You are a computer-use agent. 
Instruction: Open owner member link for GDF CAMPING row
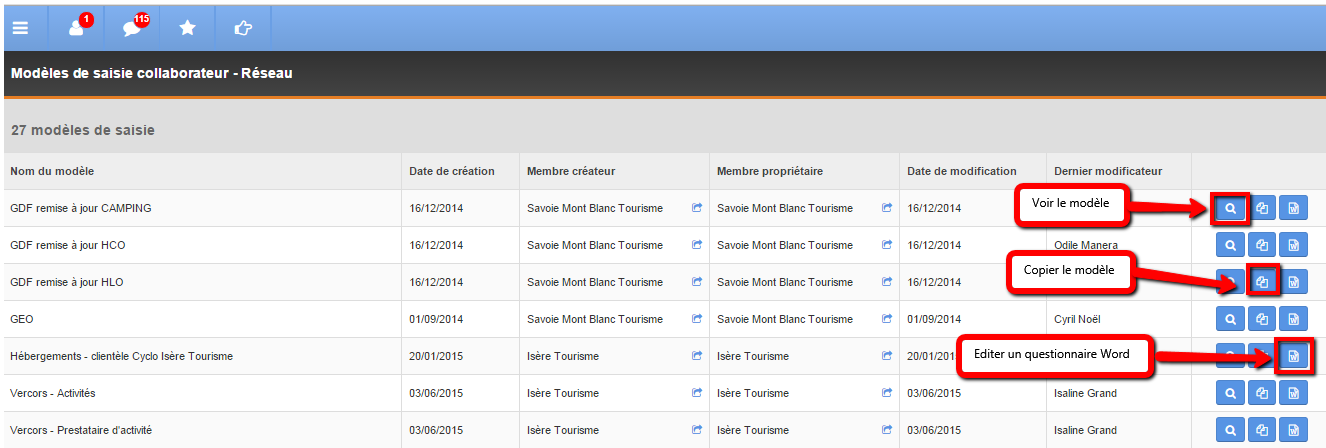point(886,208)
